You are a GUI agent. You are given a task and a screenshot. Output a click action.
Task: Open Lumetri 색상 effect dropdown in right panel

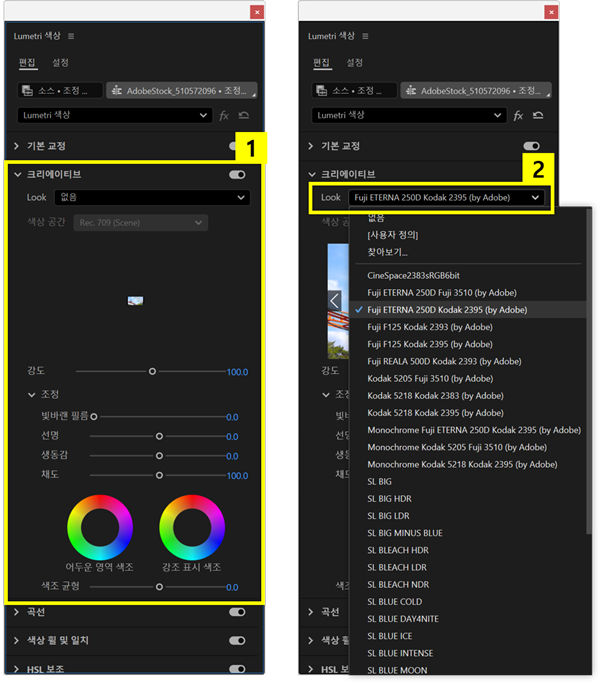click(409, 116)
